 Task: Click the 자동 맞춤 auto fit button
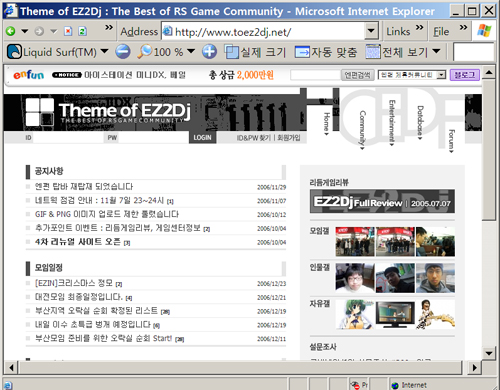pyautogui.click(x=326, y=52)
